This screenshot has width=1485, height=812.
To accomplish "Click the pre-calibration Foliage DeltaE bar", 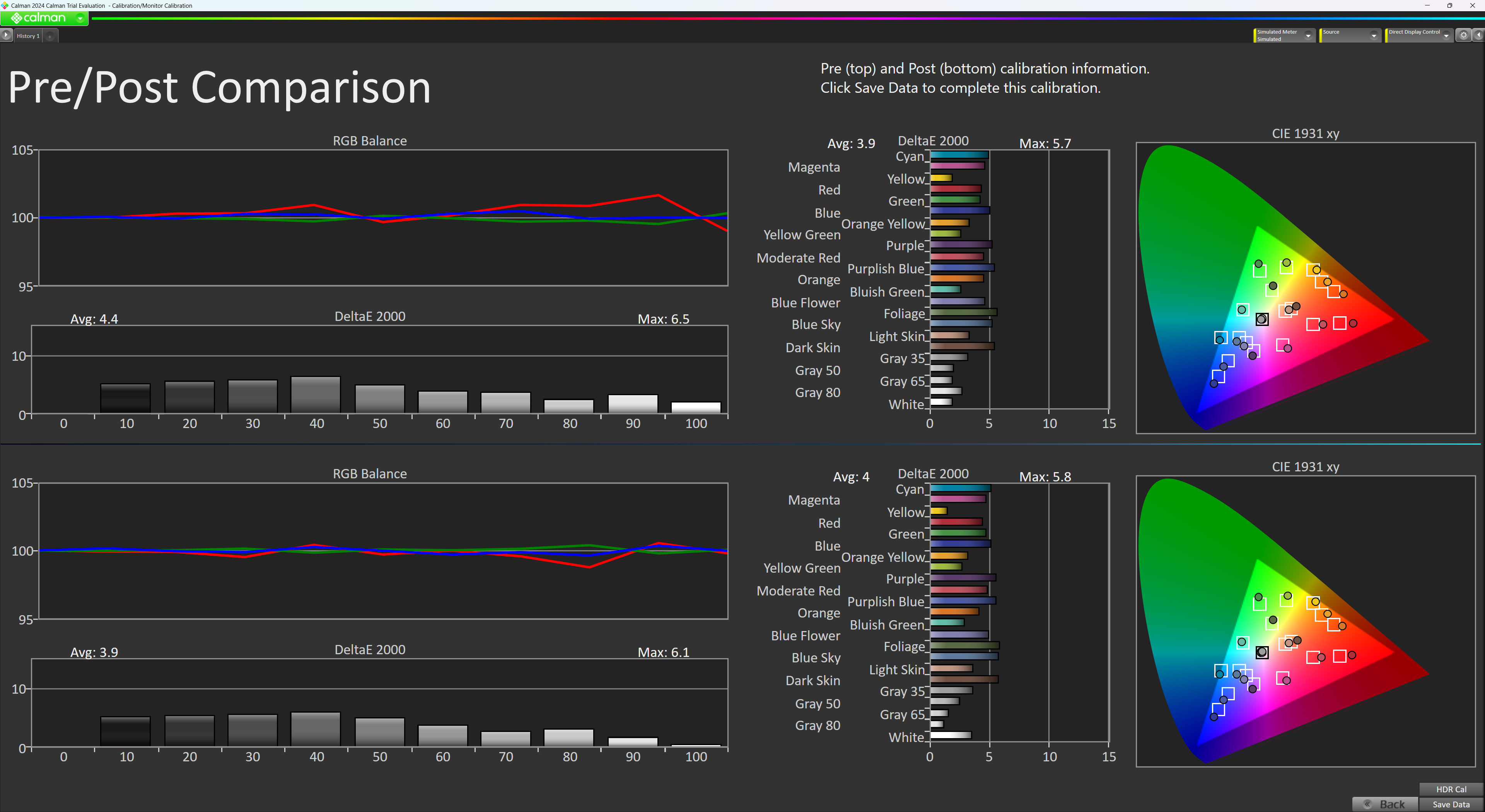I will point(963,312).
